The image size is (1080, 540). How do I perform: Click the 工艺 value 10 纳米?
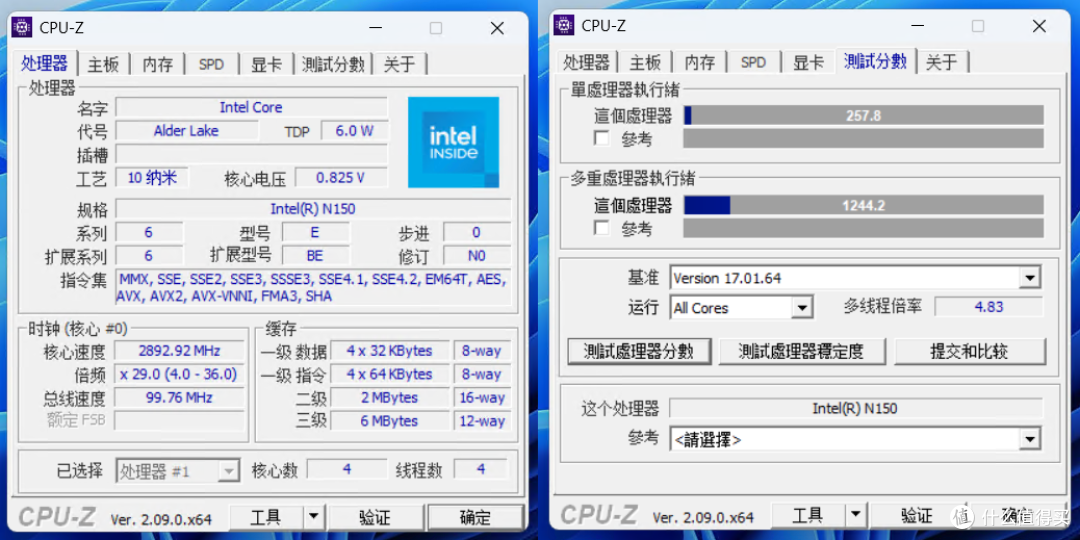pyautogui.click(x=152, y=178)
